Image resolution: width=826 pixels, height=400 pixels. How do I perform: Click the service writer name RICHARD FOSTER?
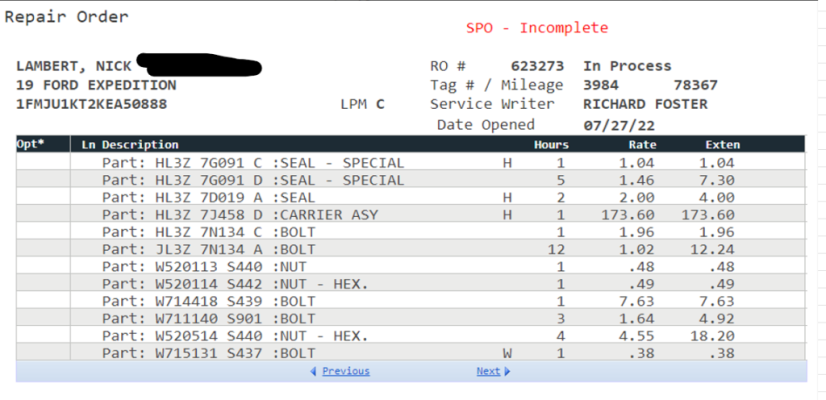(645, 104)
